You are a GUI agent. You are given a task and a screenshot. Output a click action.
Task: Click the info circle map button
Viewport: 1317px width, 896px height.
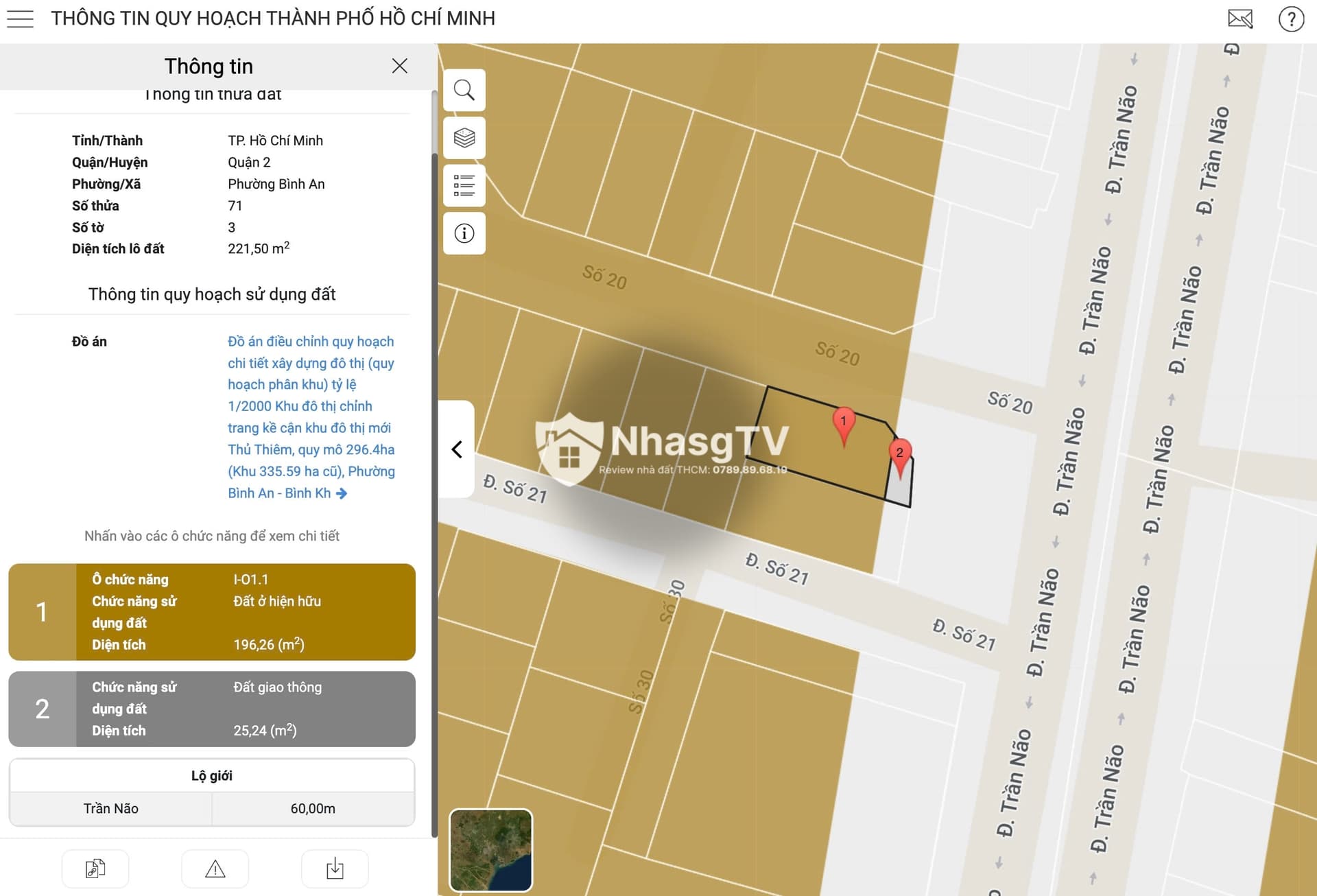[464, 233]
